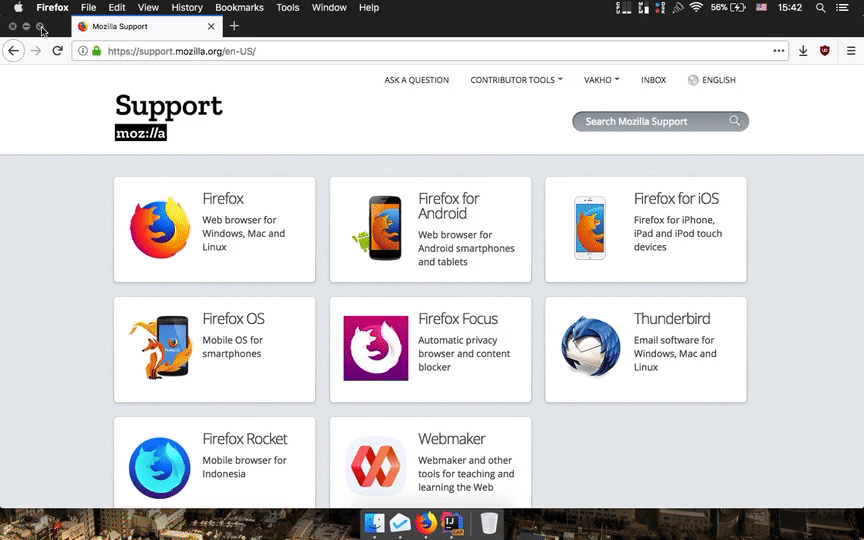Focus the URL address bar

430,51
